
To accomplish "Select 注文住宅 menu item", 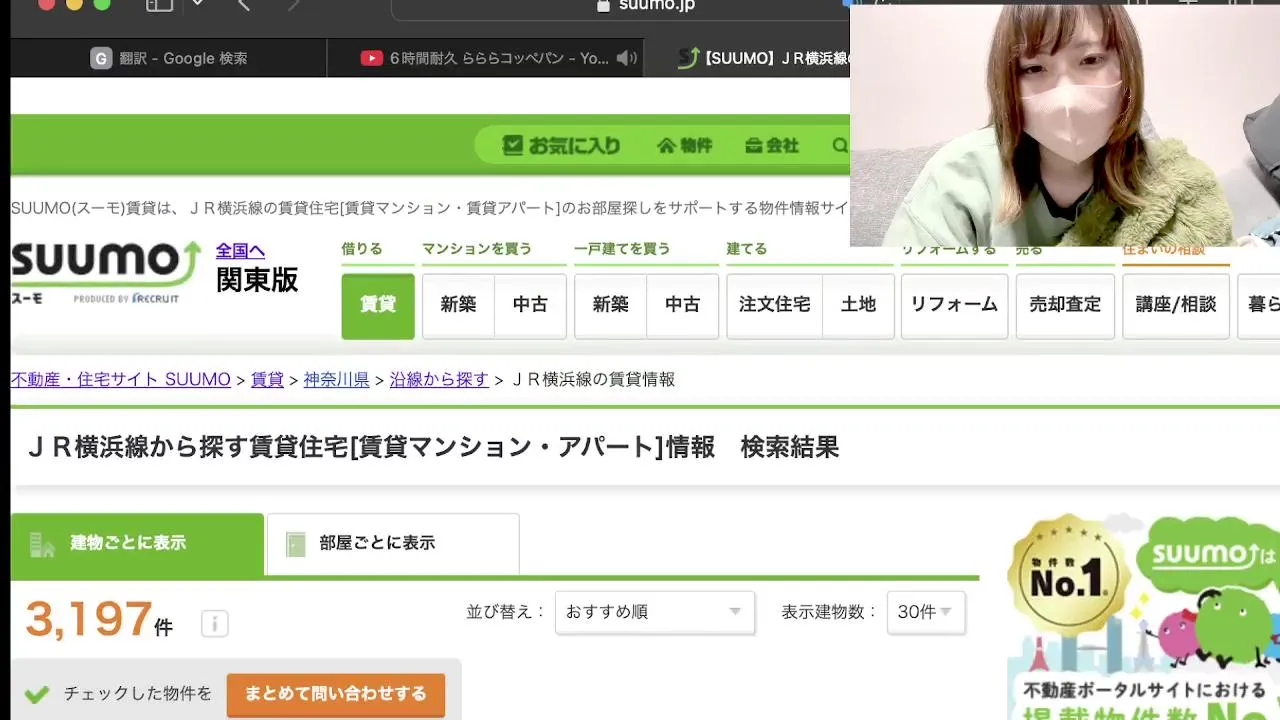I will [774, 305].
